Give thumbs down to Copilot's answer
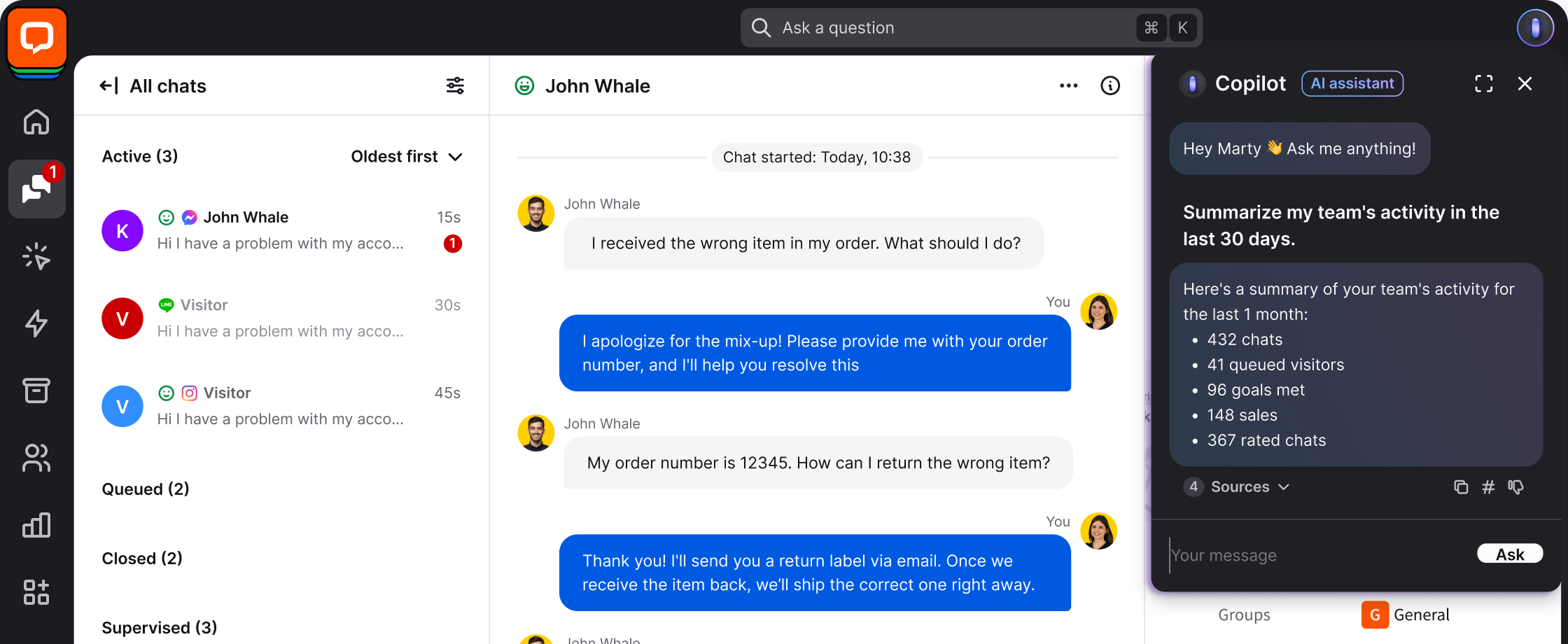The height and width of the screenshot is (644, 1568). coord(1516,486)
